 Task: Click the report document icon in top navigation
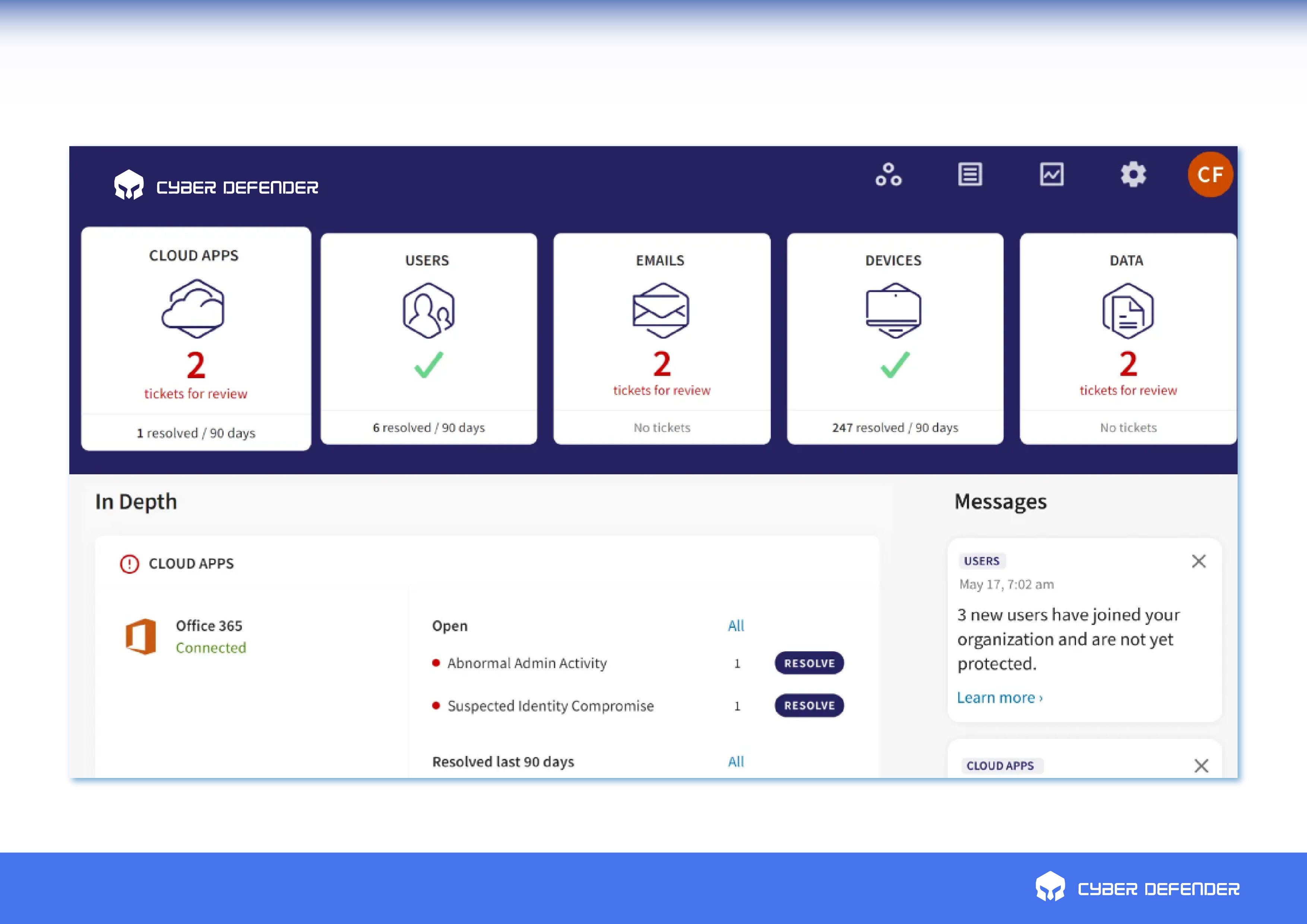click(x=970, y=175)
